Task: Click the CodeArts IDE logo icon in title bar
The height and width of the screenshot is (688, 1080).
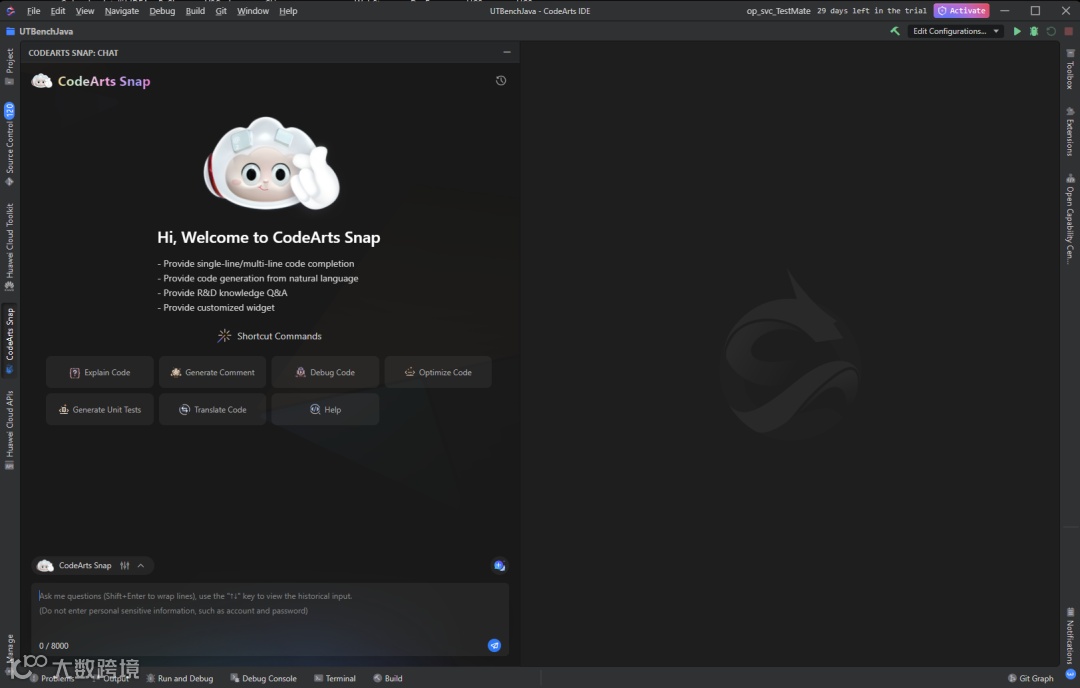Action: pos(10,11)
